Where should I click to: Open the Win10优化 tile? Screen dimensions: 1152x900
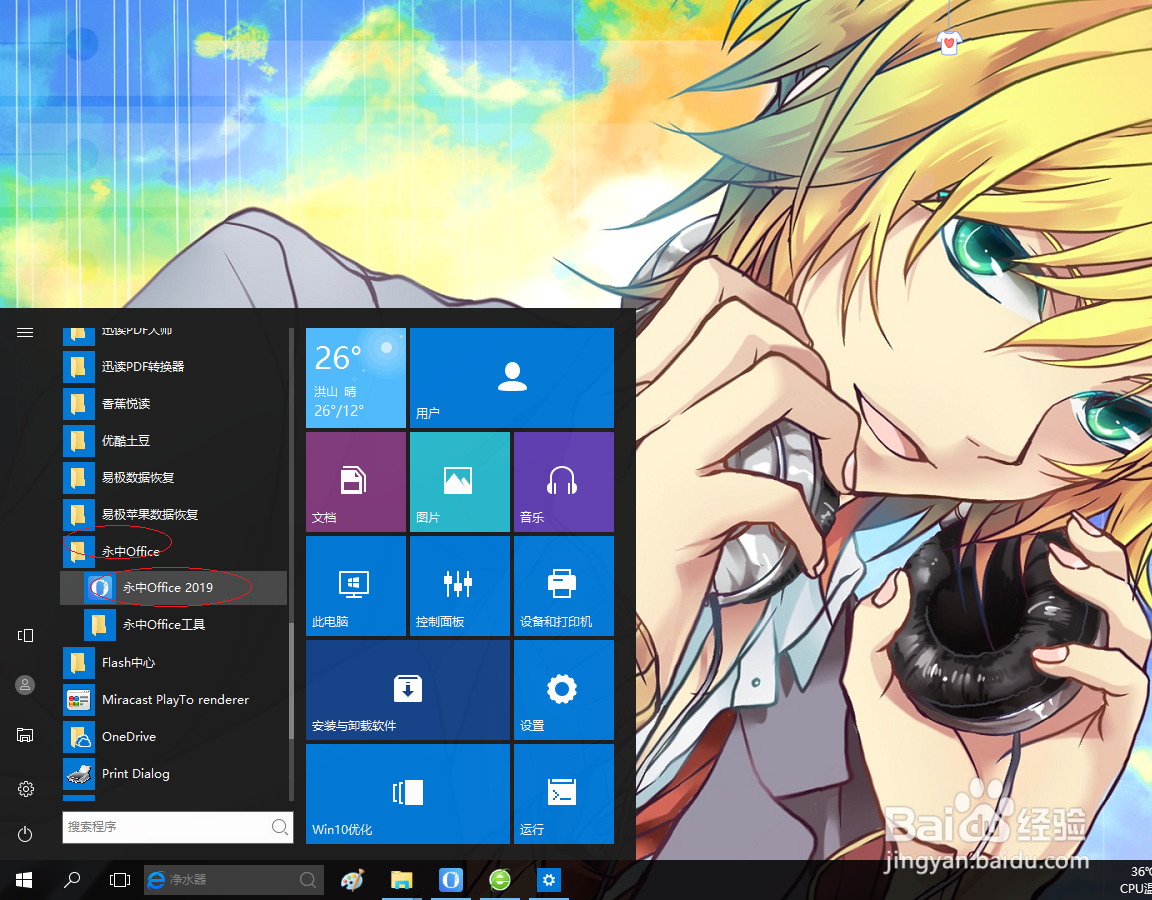click(408, 793)
